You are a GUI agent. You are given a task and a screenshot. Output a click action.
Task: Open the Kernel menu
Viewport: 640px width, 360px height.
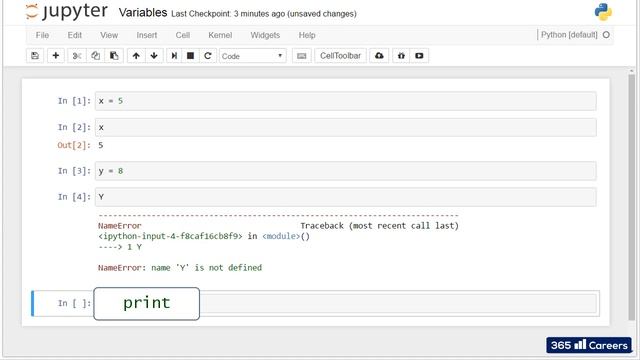[220, 35]
